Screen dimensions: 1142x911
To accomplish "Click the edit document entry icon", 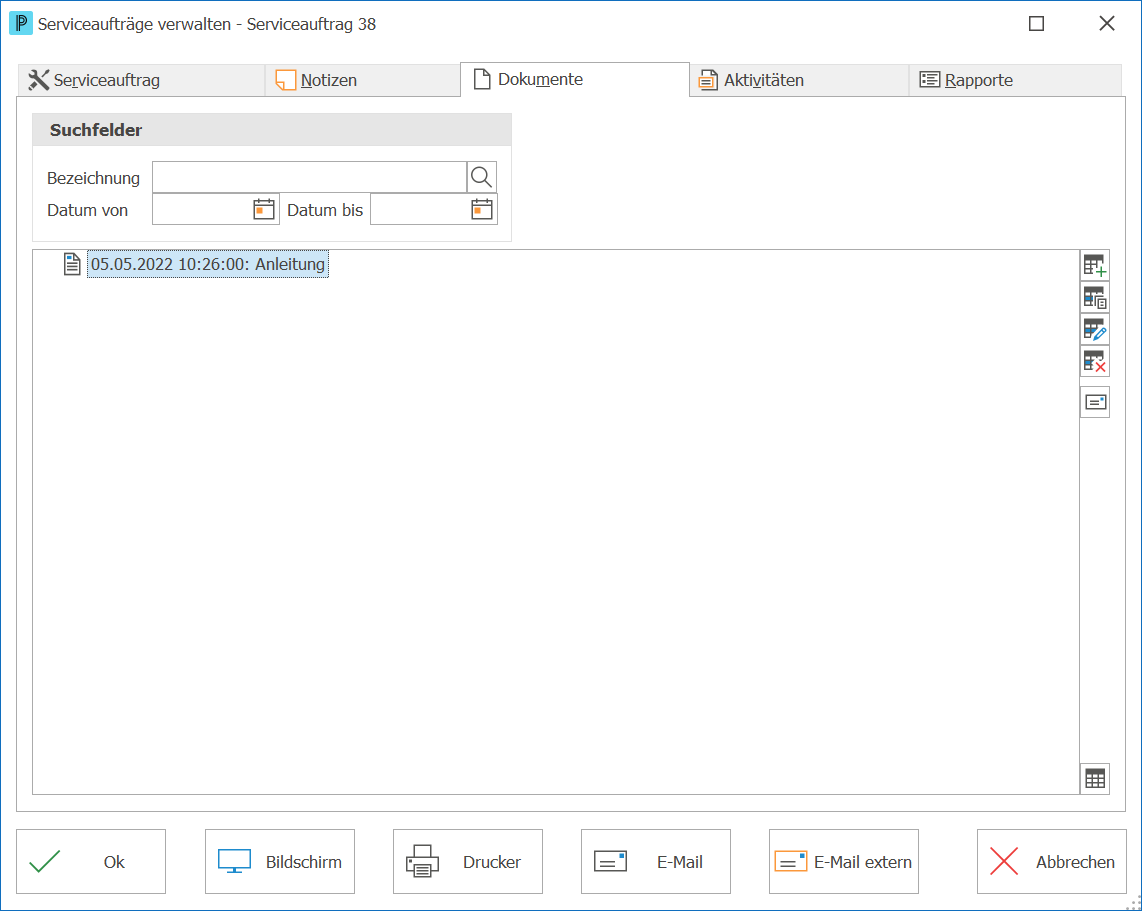I will tap(1095, 329).
